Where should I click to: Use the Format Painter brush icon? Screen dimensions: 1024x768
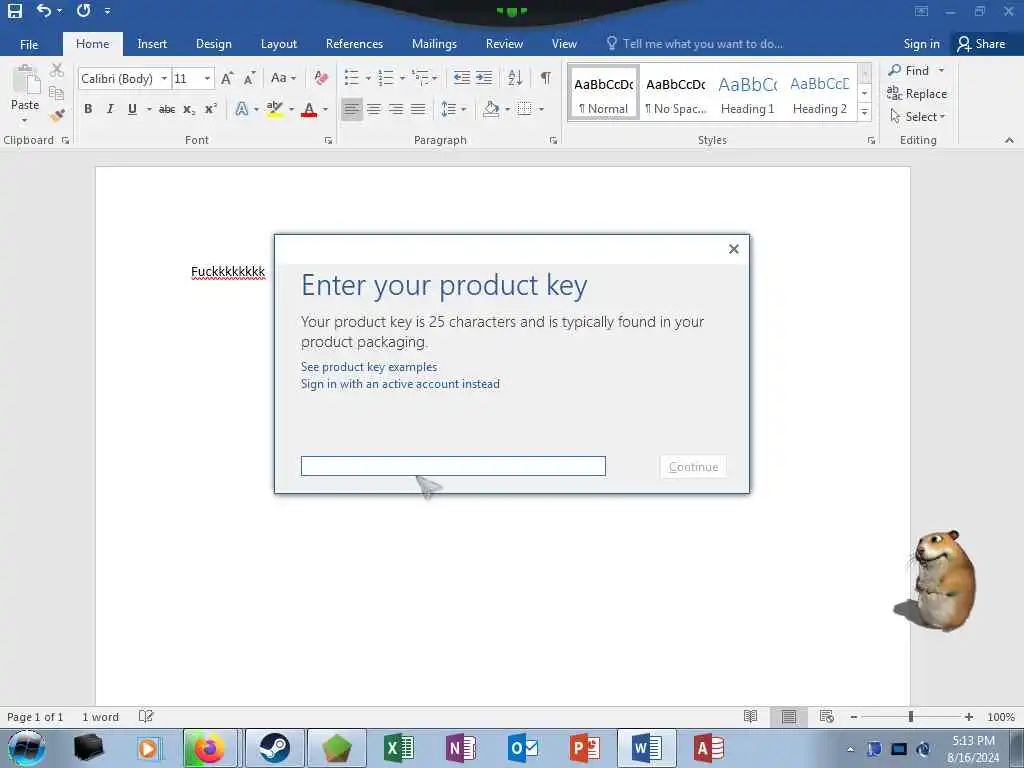(57, 116)
